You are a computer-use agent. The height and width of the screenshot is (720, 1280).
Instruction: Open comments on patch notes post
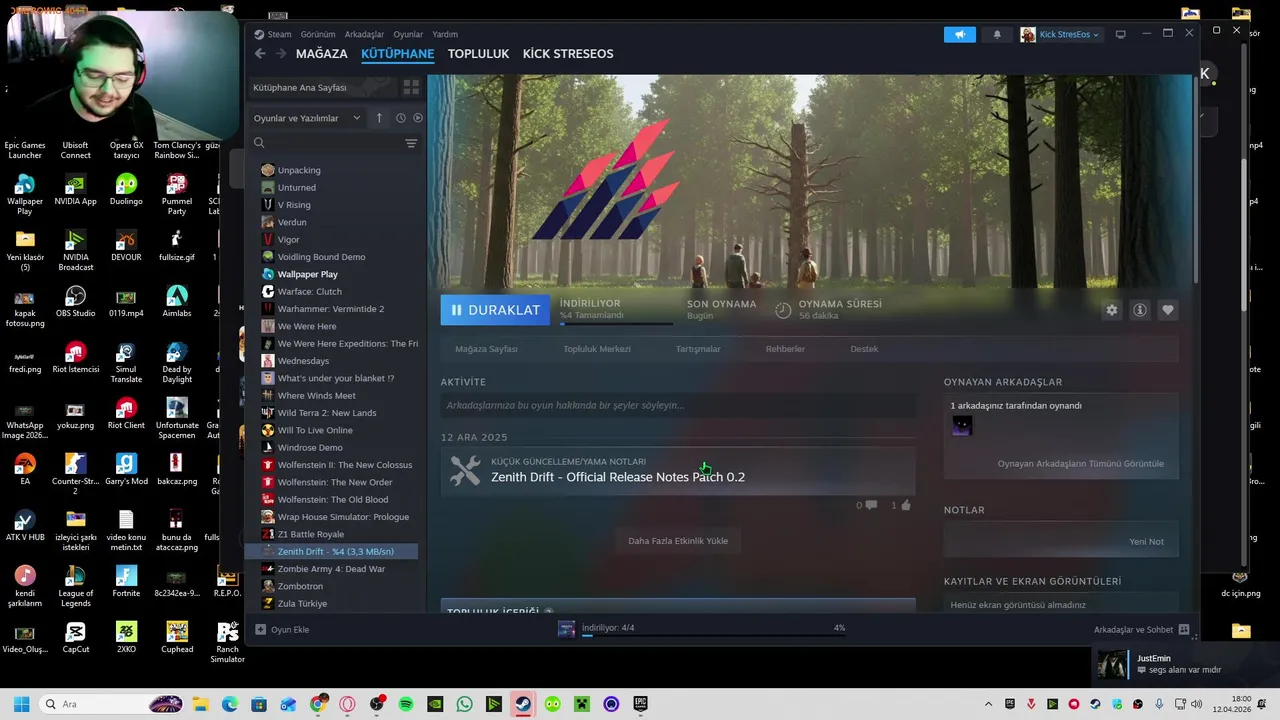870,505
